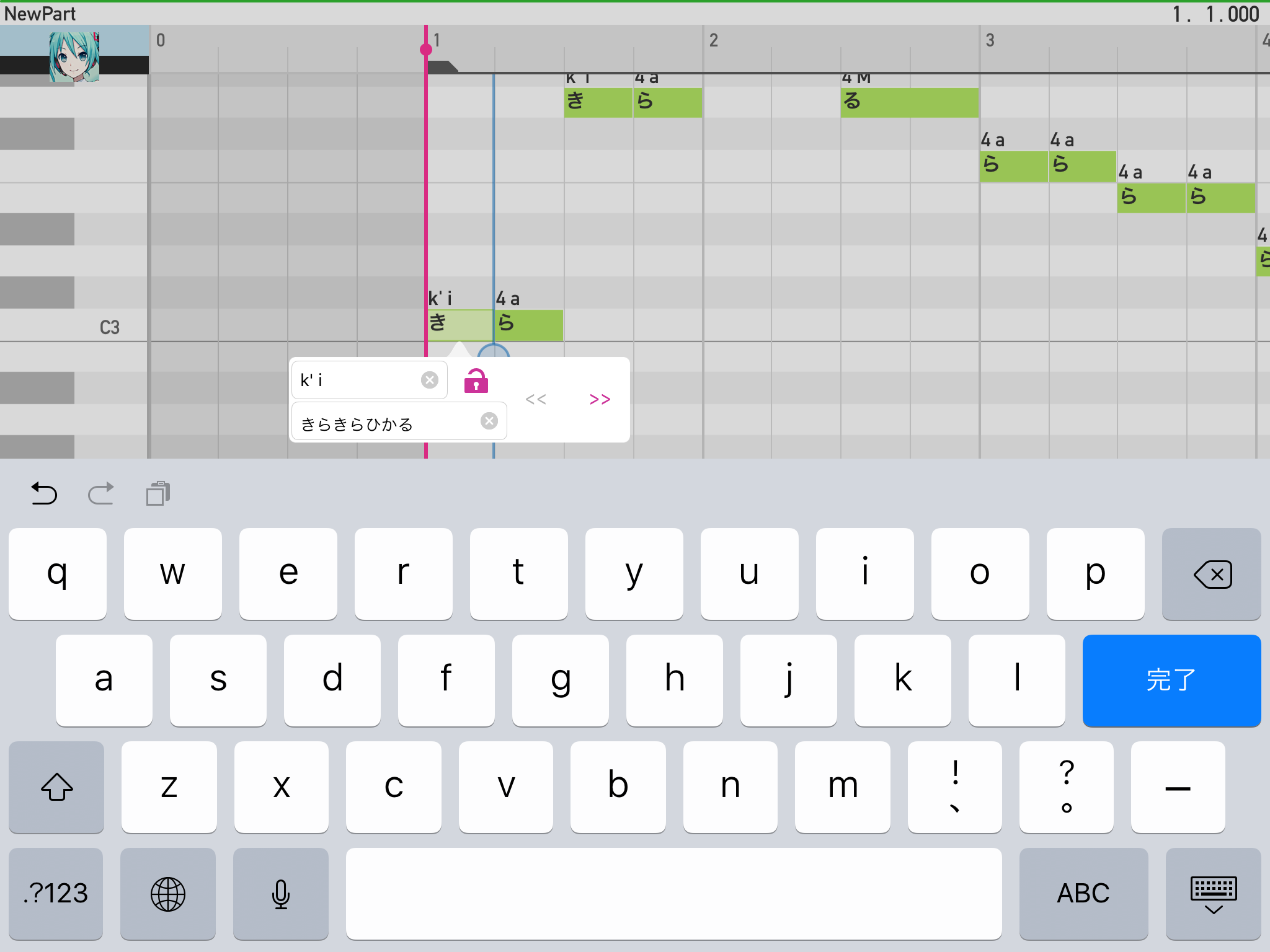
Task: Switch to the .?123 symbols keyboard
Action: point(56,894)
